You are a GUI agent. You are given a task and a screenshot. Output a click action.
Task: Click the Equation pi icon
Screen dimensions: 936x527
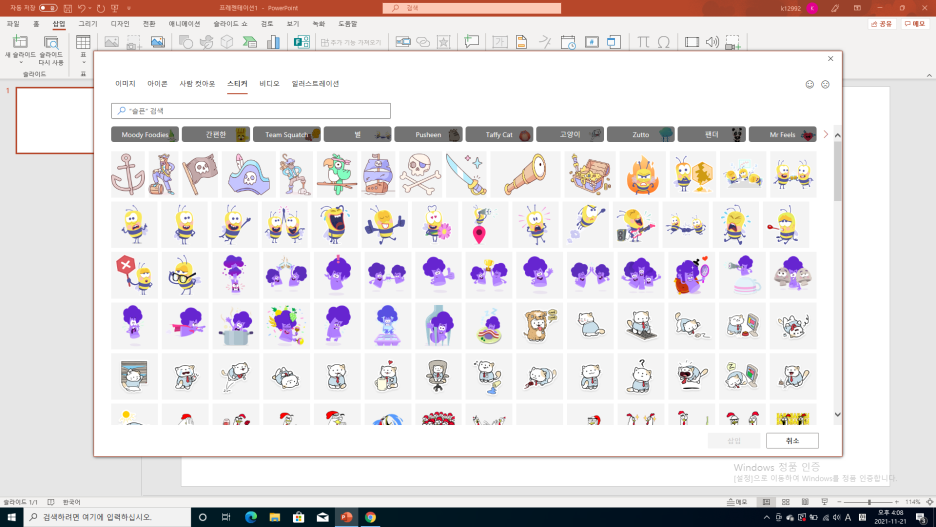(x=643, y=42)
